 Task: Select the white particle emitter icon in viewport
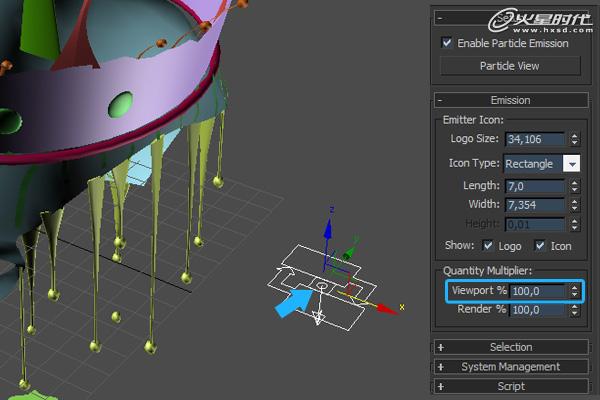coord(318,290)
